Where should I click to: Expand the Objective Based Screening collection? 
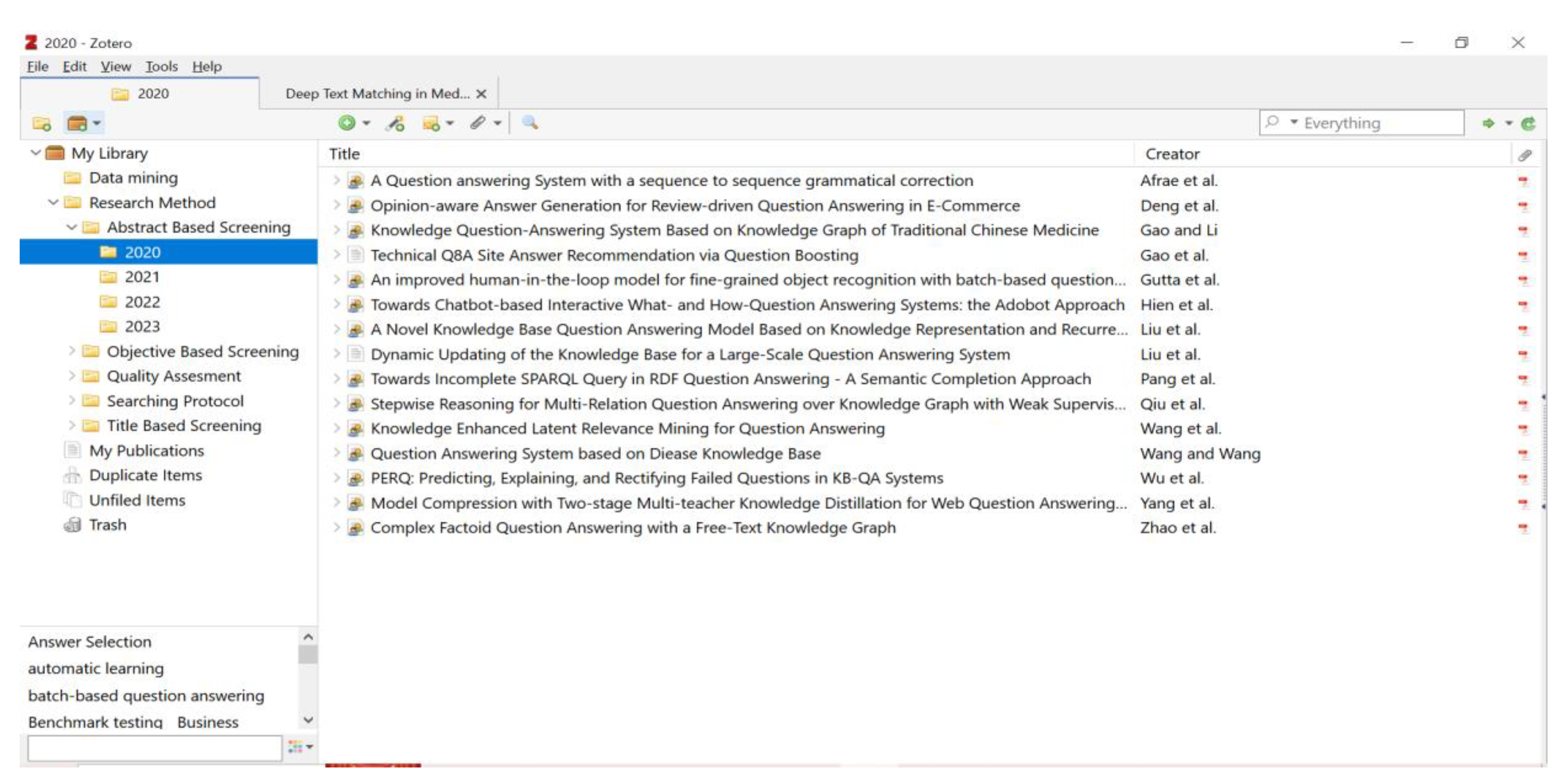point(71,351)
